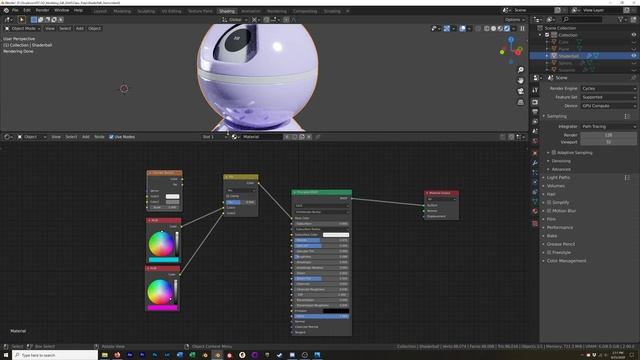The height and width of the screenshot is (360, 640).
Task: Pause the viewport render preview
Action: [x=522, y=29]
